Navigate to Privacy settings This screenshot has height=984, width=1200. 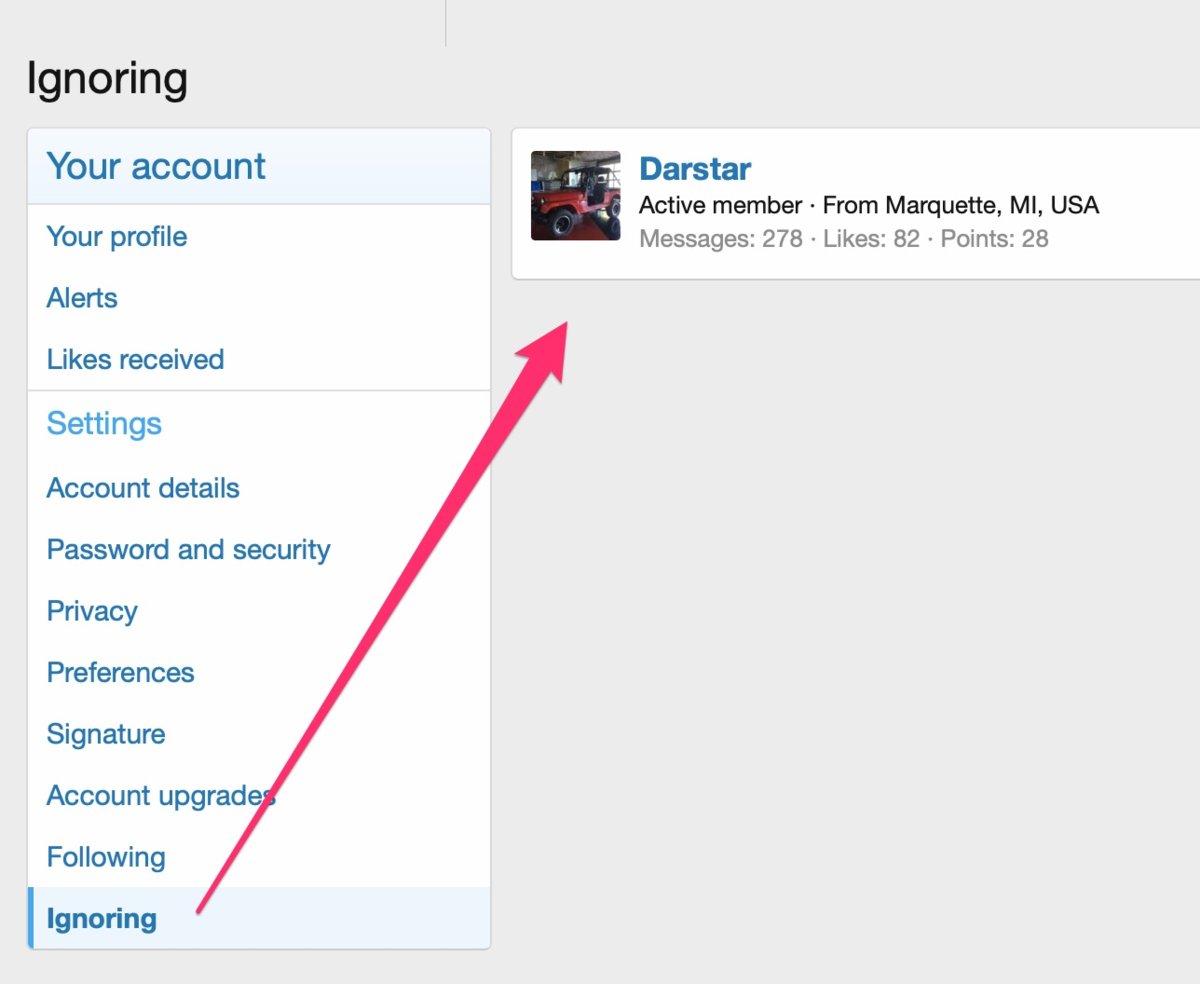pyautogui.click(x=92, y=611)
